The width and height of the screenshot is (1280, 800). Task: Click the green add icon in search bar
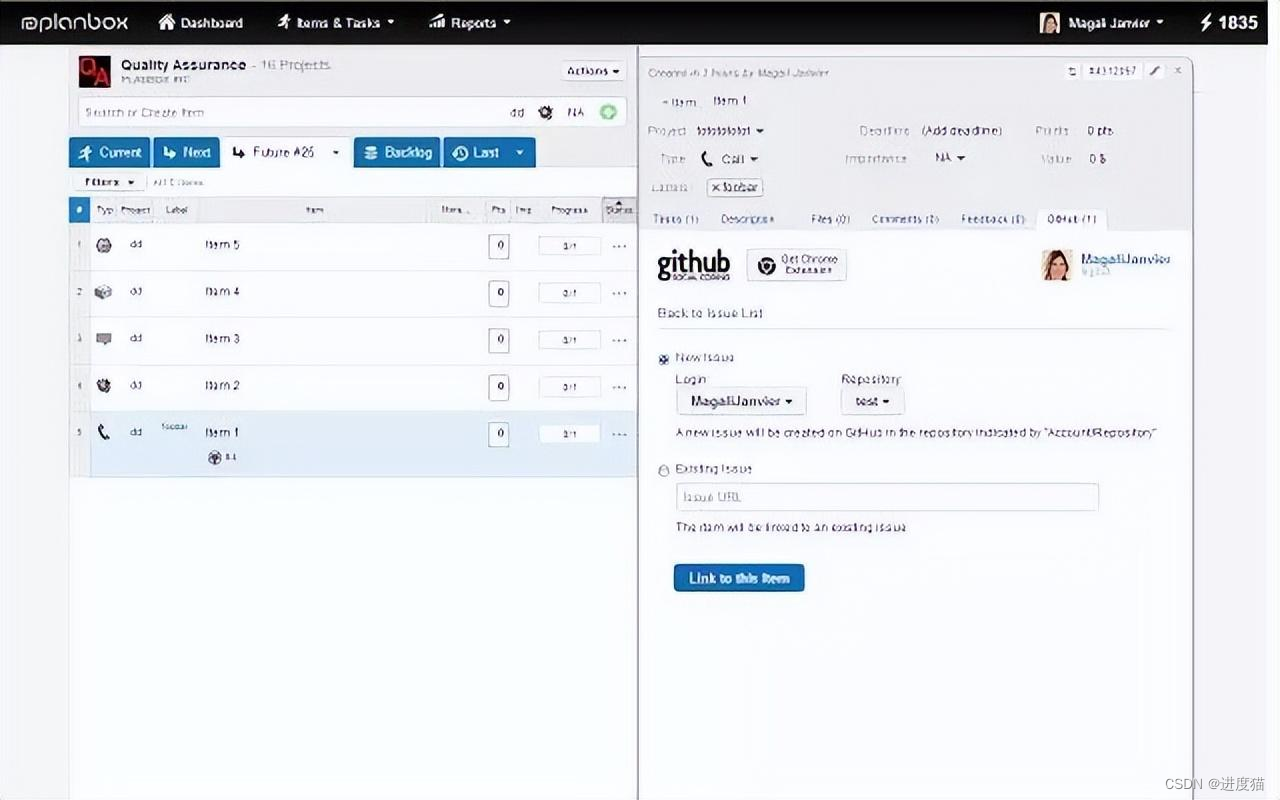608,112
